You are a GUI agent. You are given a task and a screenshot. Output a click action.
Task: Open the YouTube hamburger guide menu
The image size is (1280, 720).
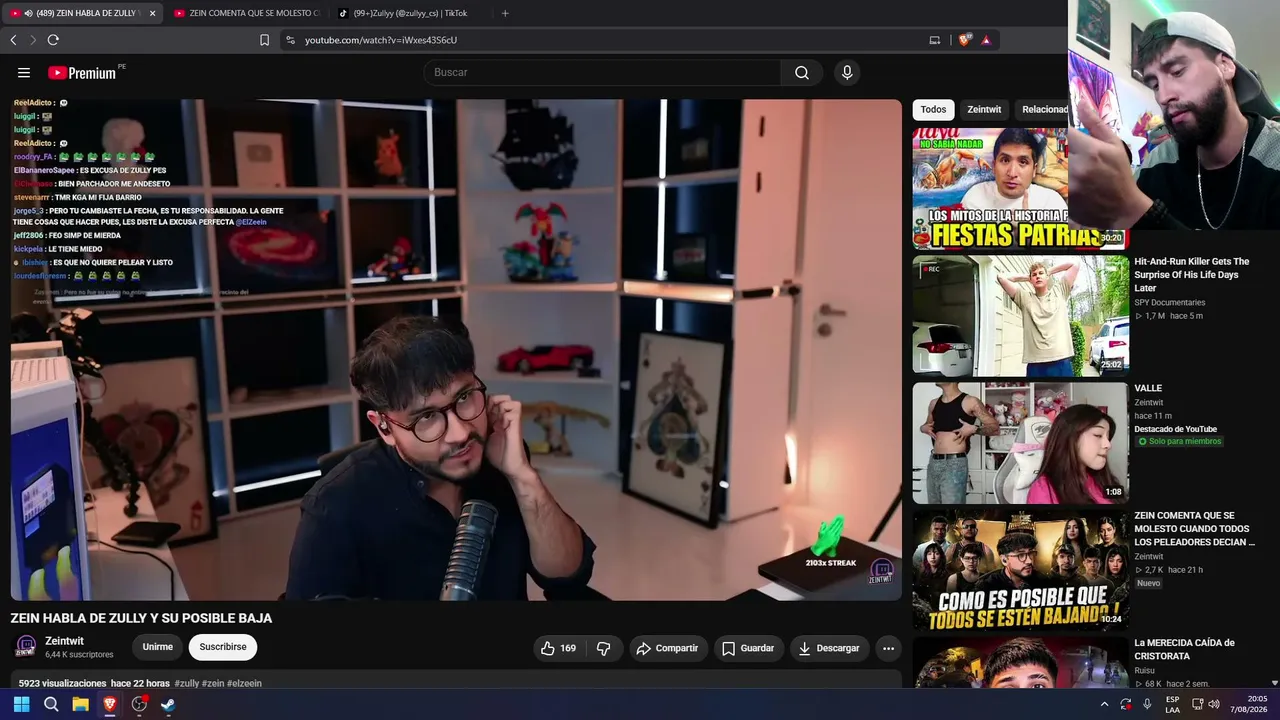click(x=24, y=72)
